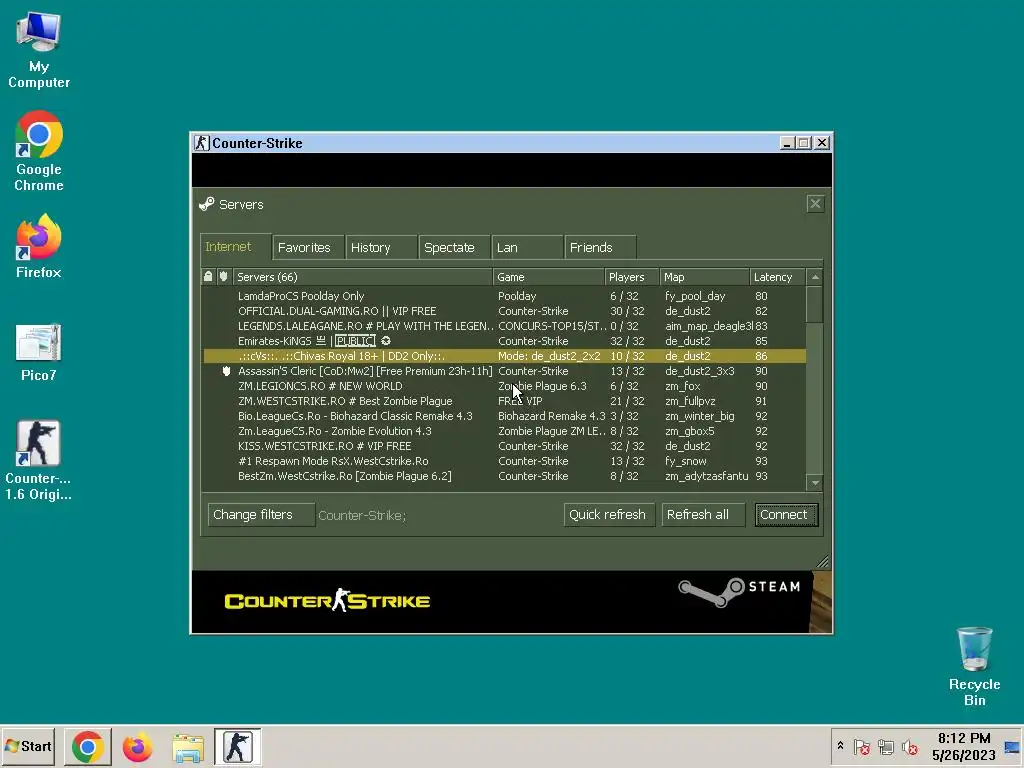Launch Counter-Strike 1.6 Original desktop shortcut

coord(39,460)
